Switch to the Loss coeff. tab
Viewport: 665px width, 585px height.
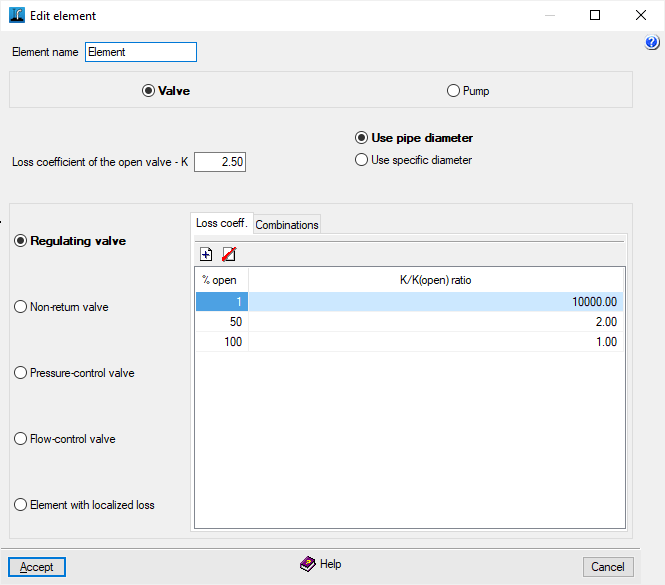pyautogui.click(x=222, y=223)
